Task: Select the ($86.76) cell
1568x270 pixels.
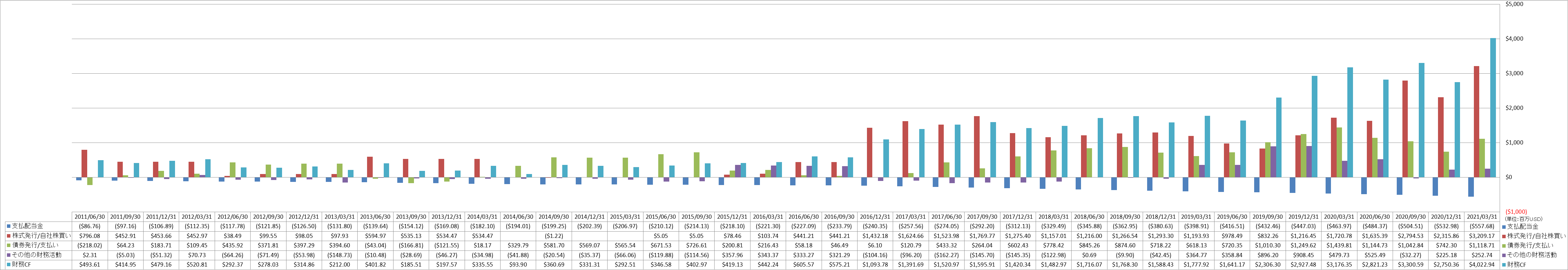Action: click(90, 226)
